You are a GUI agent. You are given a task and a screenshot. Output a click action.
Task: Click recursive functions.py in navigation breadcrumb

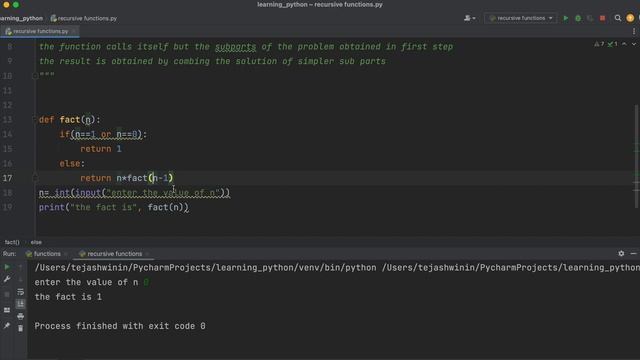(84, 18)
